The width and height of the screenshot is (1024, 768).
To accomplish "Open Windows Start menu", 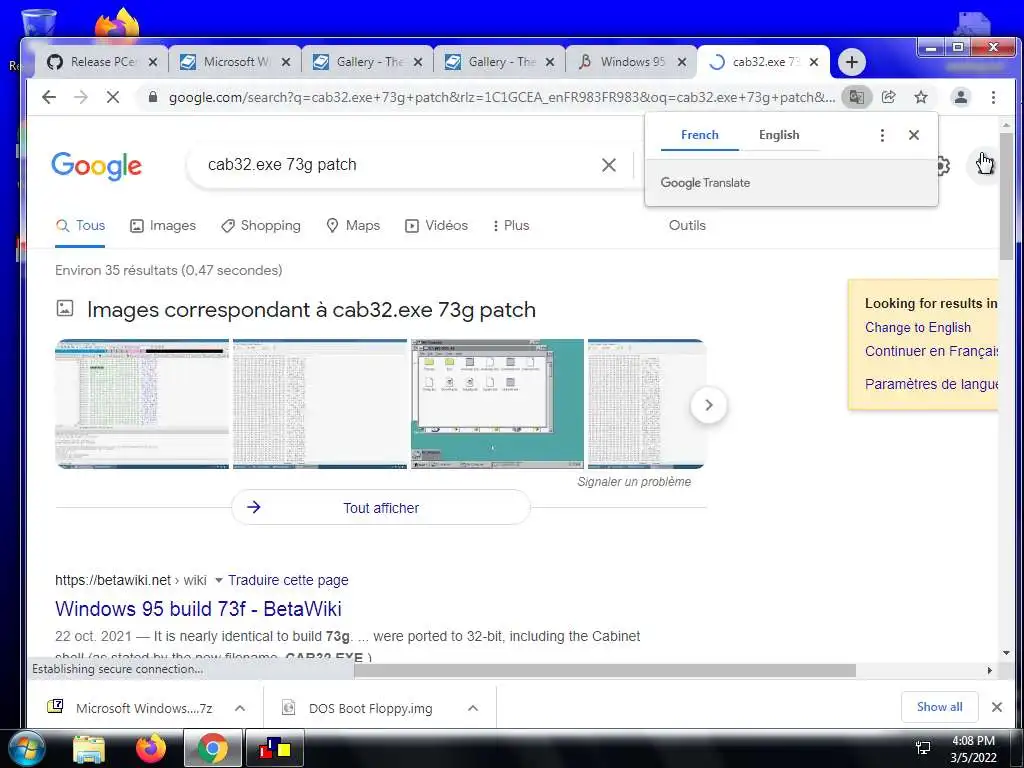I will pyautogui.click(x=26, y=748).
